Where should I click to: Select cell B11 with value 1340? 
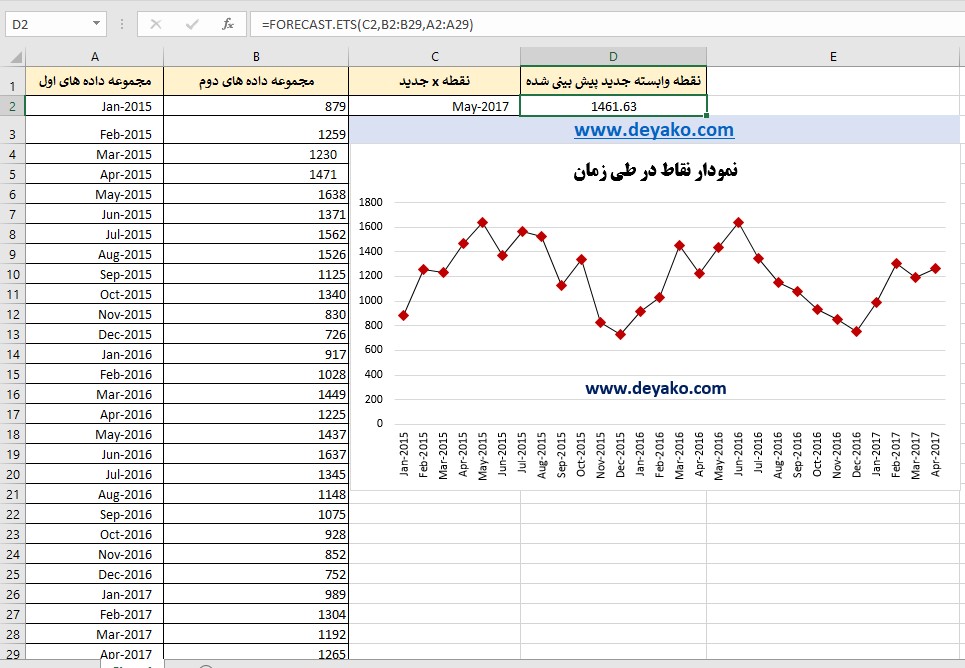pyautogui.click(x=256, y=294)
